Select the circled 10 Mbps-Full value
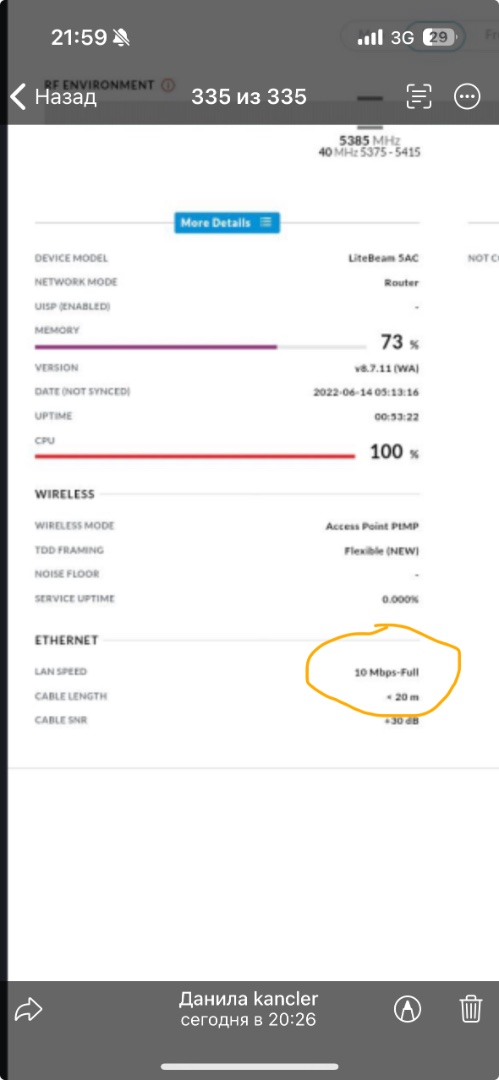The image size is (499, 1080). point(386,672)
